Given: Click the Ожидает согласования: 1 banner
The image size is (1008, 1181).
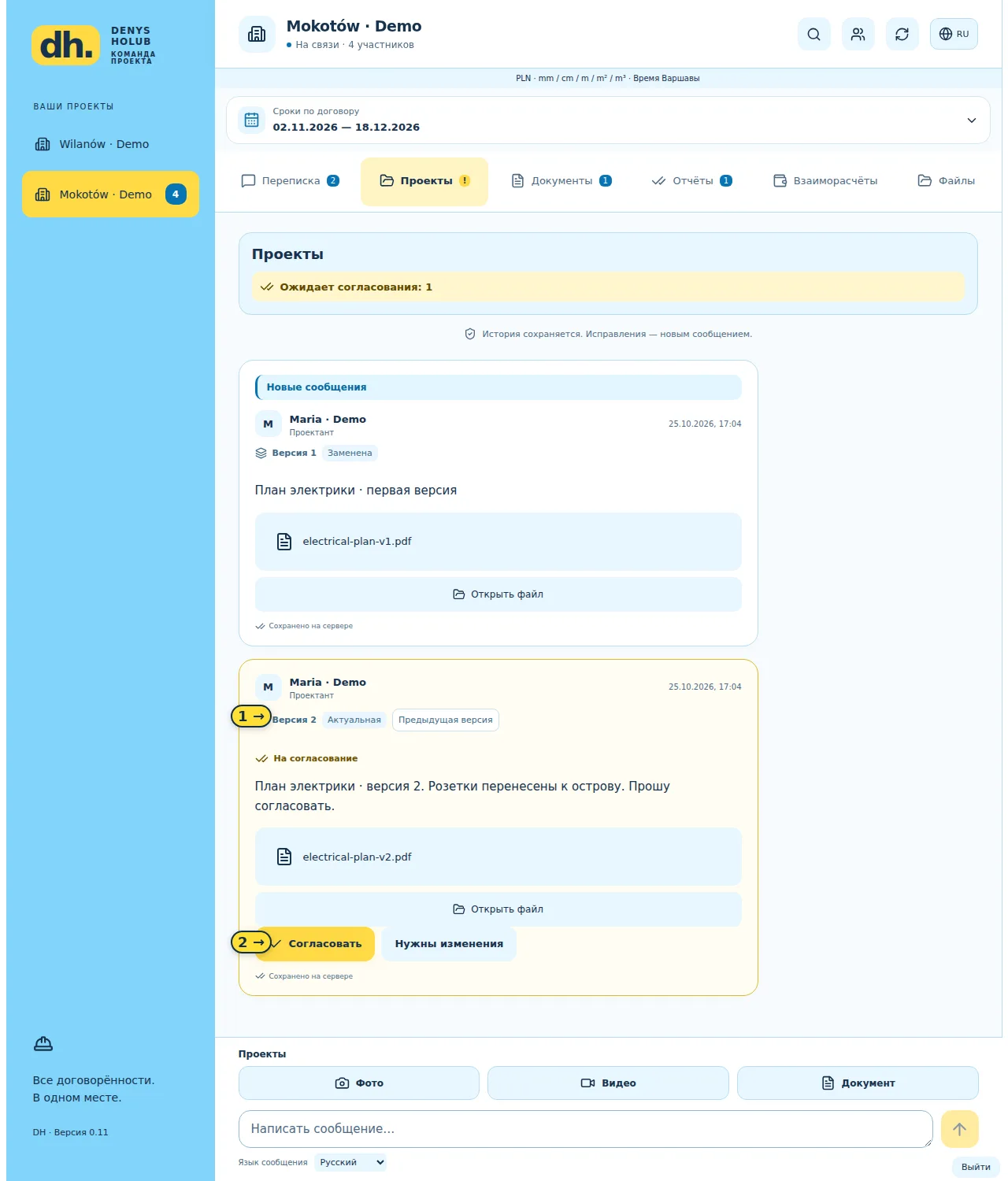Looking at the screenshot, I should coord(608,287).
